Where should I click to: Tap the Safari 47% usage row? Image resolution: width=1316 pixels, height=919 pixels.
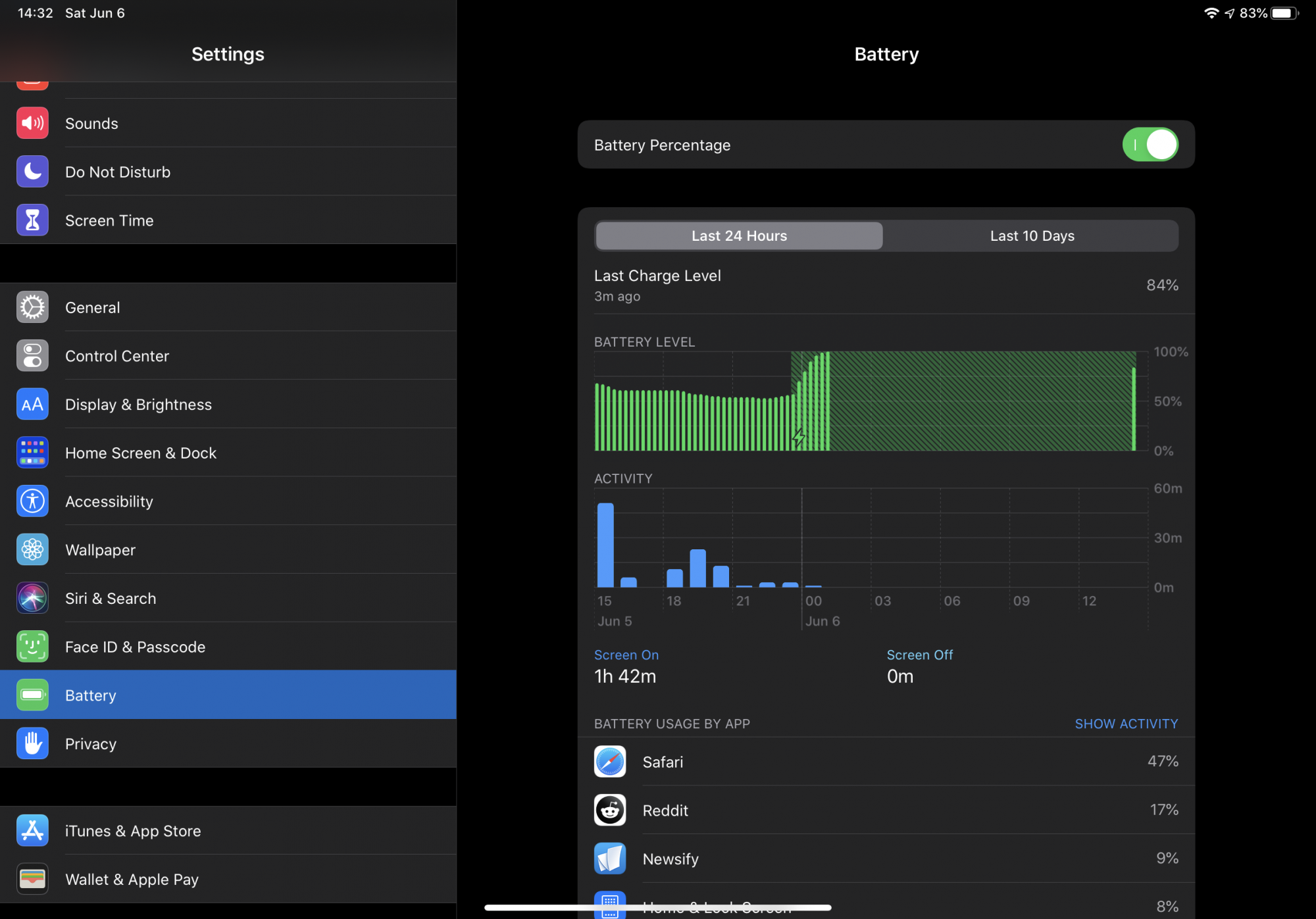[886, 762]
